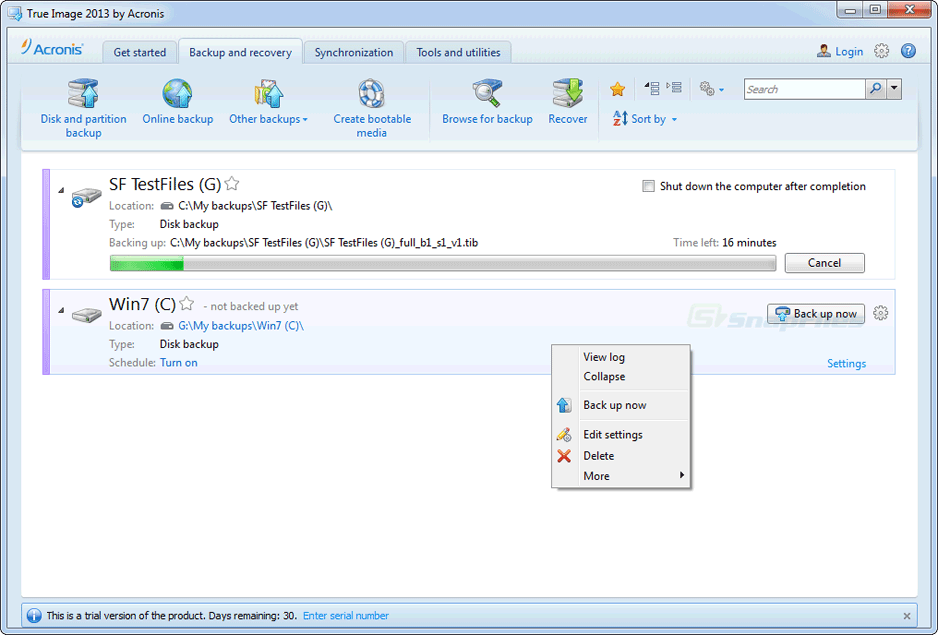The height and width of the screenshot is (635, 938).
Task: Open Browse for backup
Action: (x=487, y=102)
